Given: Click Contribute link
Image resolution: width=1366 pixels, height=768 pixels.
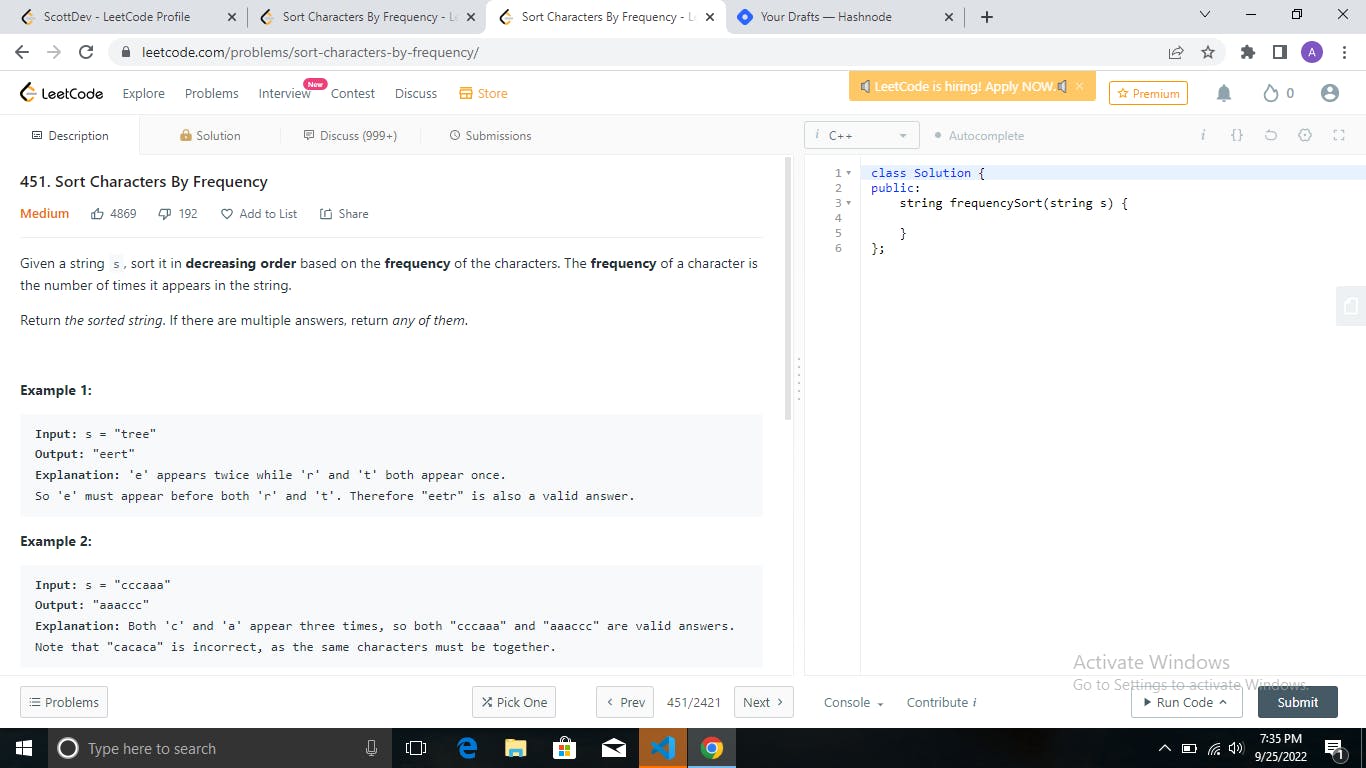Looking at the screenshot, I should point(941,703).
